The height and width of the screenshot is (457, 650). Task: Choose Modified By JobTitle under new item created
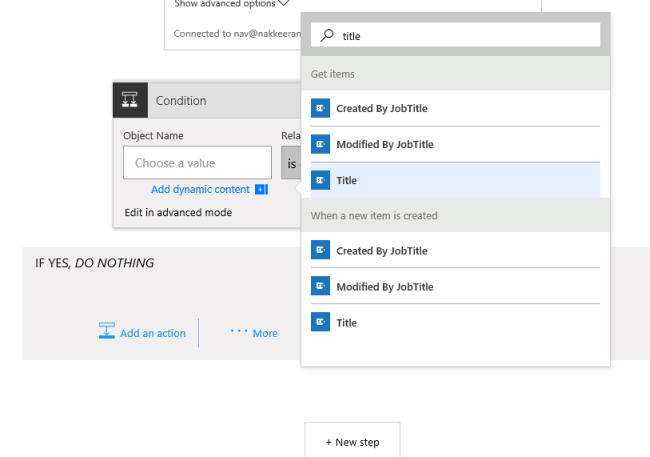point(385,287)
